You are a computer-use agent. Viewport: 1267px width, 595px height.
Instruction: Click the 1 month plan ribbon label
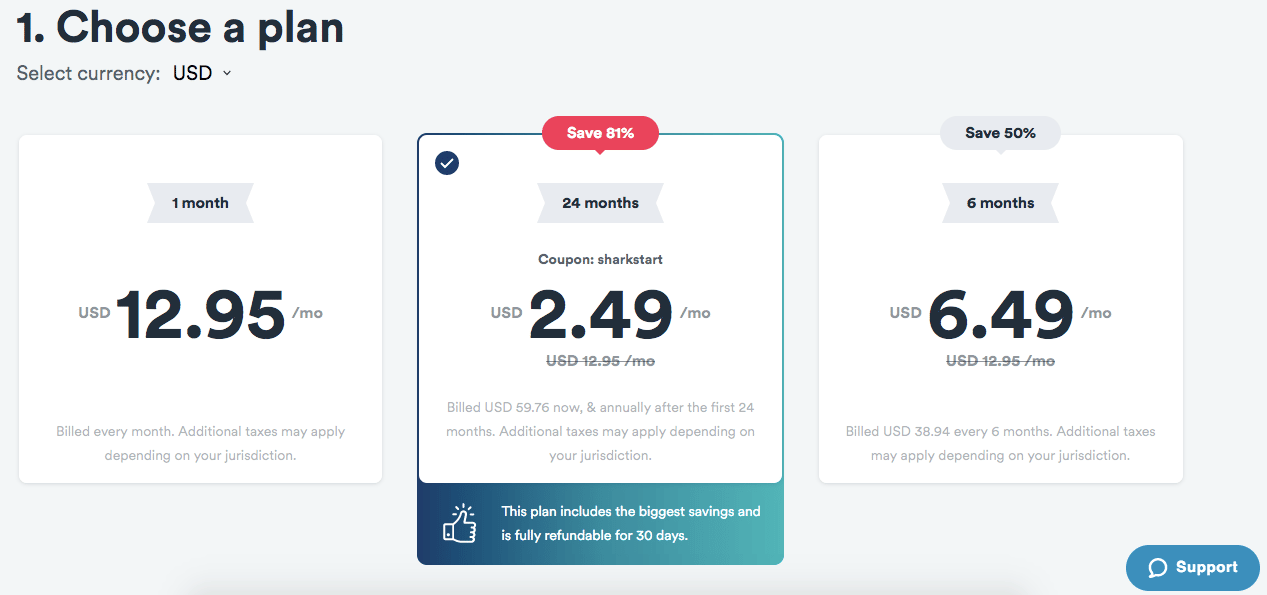200,202
